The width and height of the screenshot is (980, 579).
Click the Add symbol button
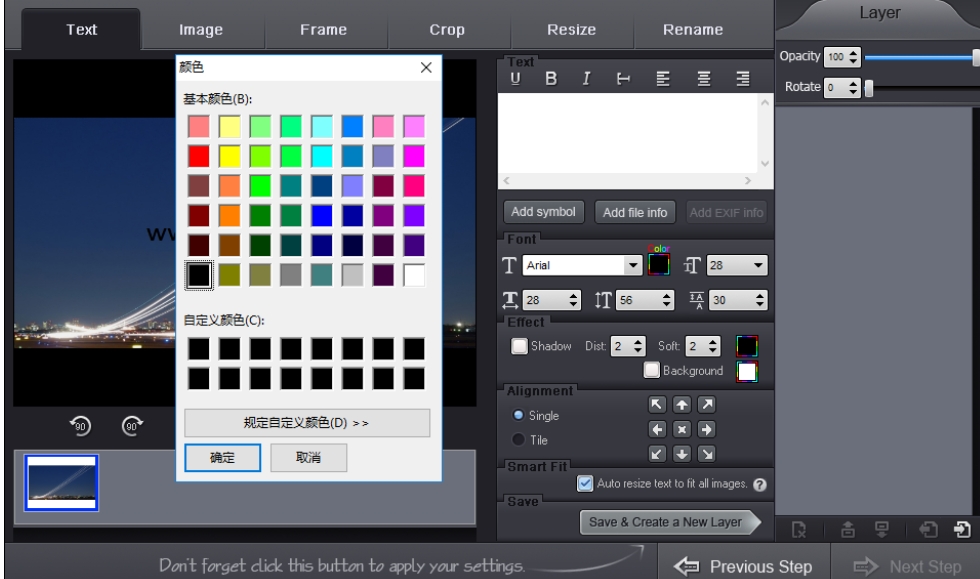click(543, 212)
